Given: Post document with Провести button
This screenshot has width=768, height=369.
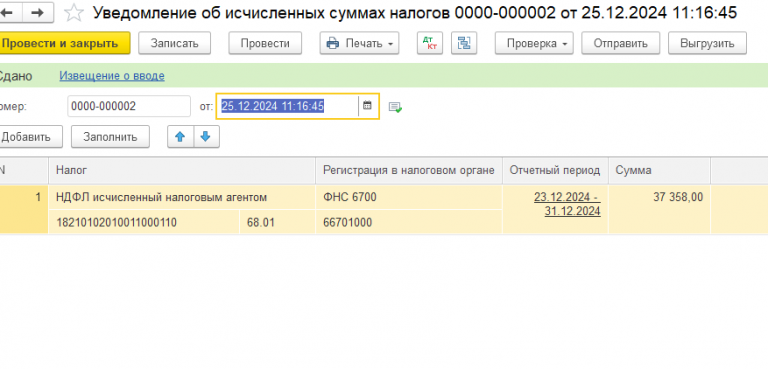Looking at the screenshot, I should pos(265,43).
